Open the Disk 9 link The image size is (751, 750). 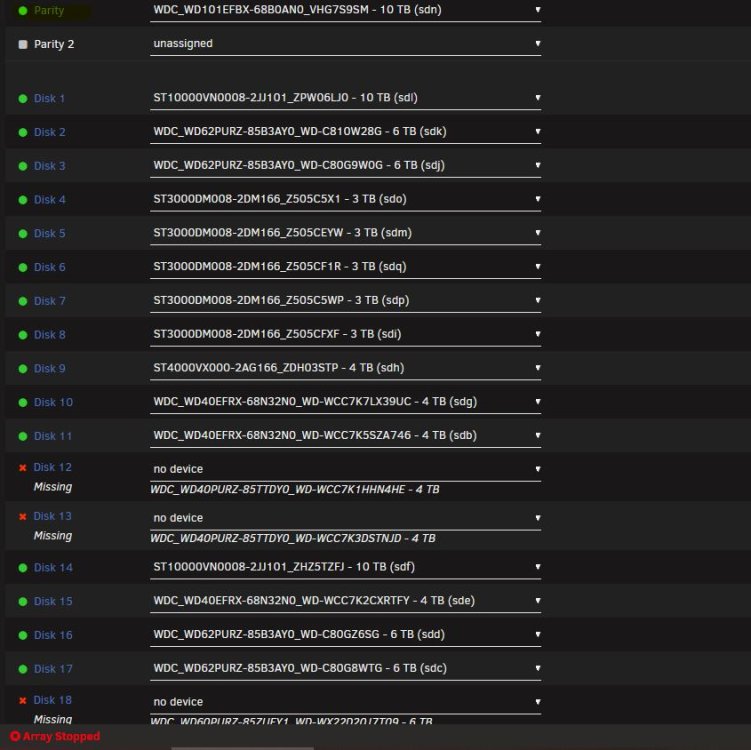[x=49, y=369]
